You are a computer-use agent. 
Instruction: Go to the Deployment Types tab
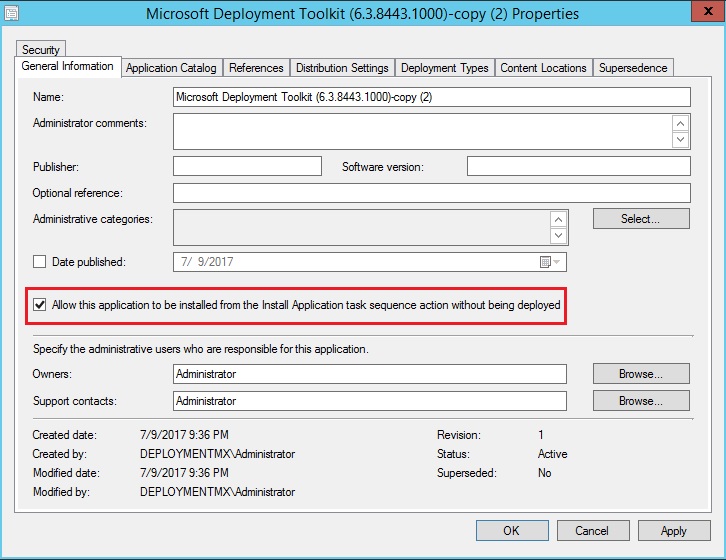pos(444,68)
